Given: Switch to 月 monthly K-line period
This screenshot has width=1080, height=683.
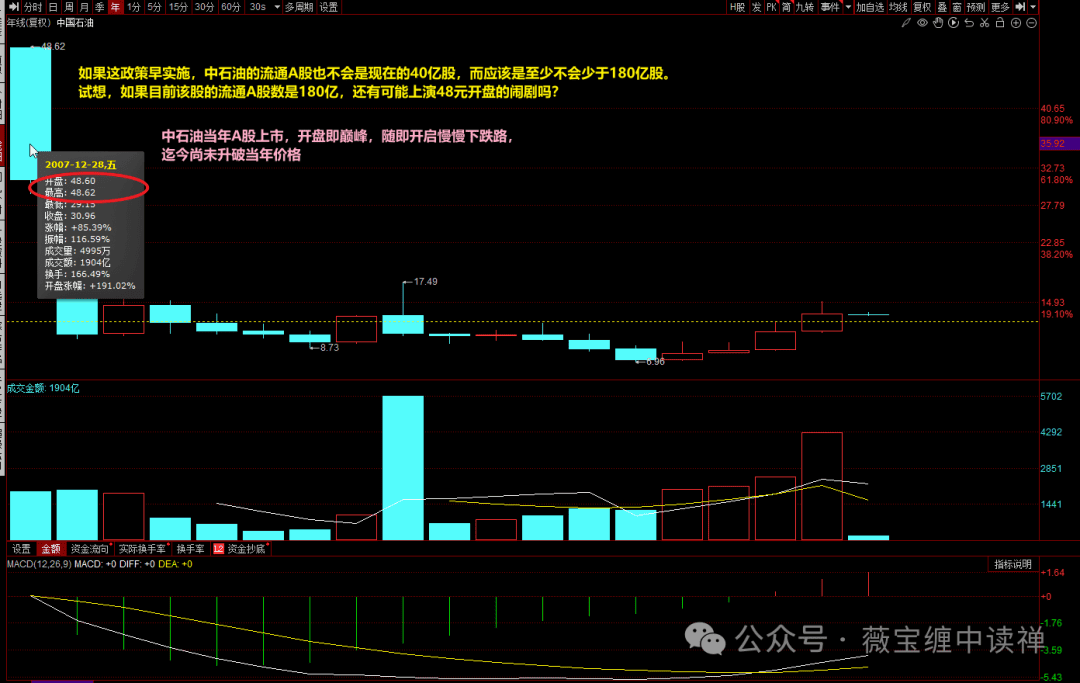Looking at the screenshot, I should (x=84, y=7).
